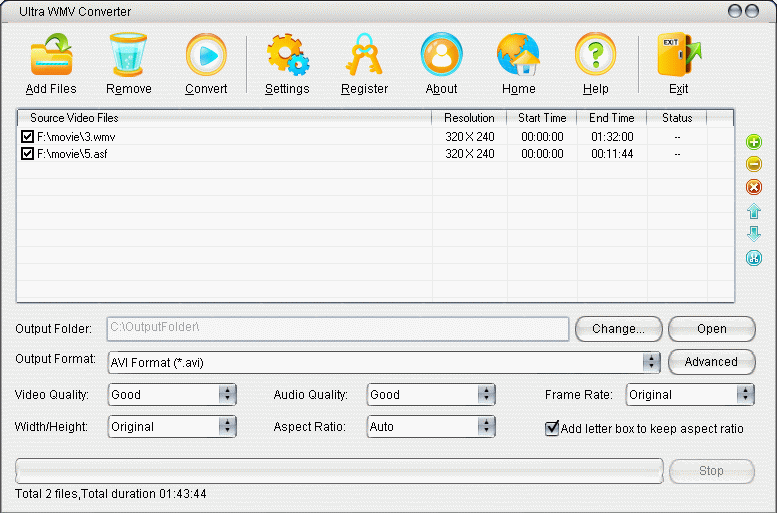This screenshot has width=777, height=513.
Task: Select the F:\movie\3.wmv file name
Action: tap(76, 137)
